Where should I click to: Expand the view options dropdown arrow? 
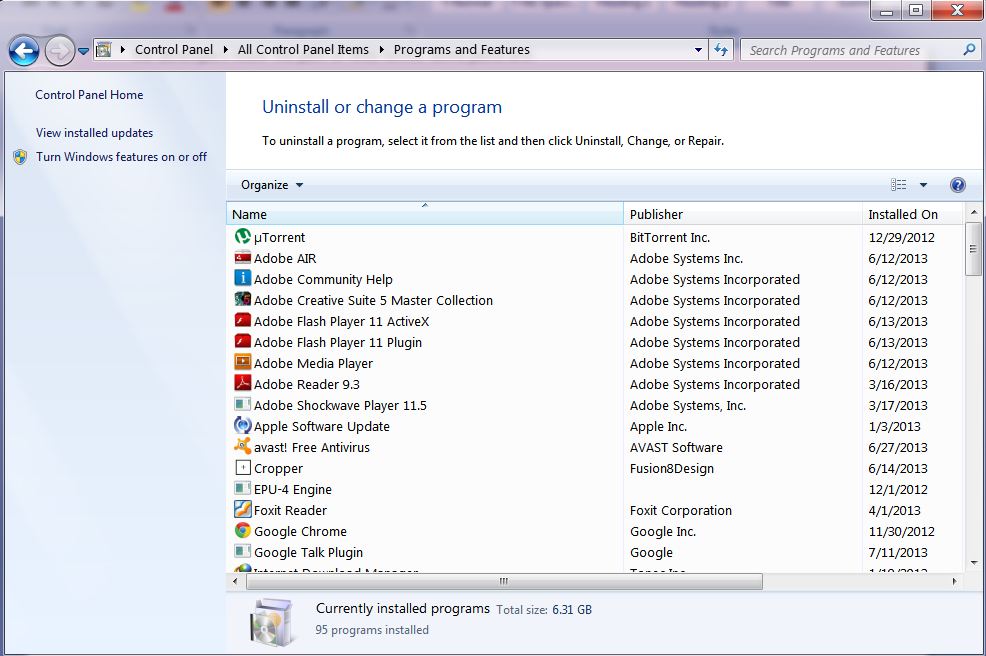923,185
